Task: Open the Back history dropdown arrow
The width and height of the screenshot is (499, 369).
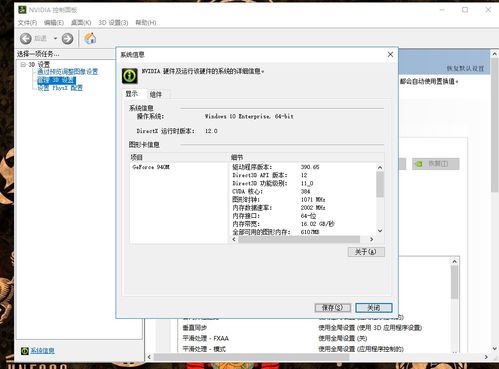Action: click(x=55, y=39)
